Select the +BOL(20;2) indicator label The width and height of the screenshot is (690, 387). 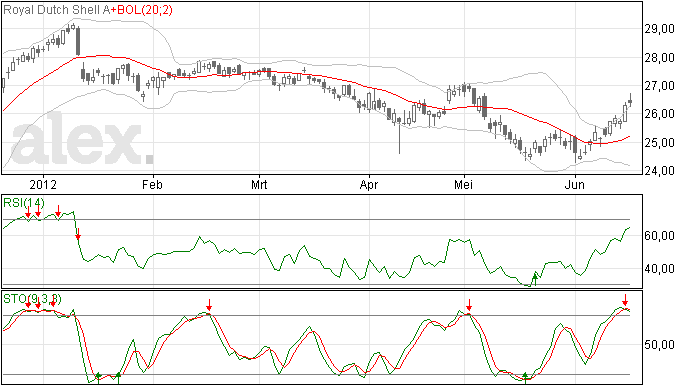tap(142, 10)
